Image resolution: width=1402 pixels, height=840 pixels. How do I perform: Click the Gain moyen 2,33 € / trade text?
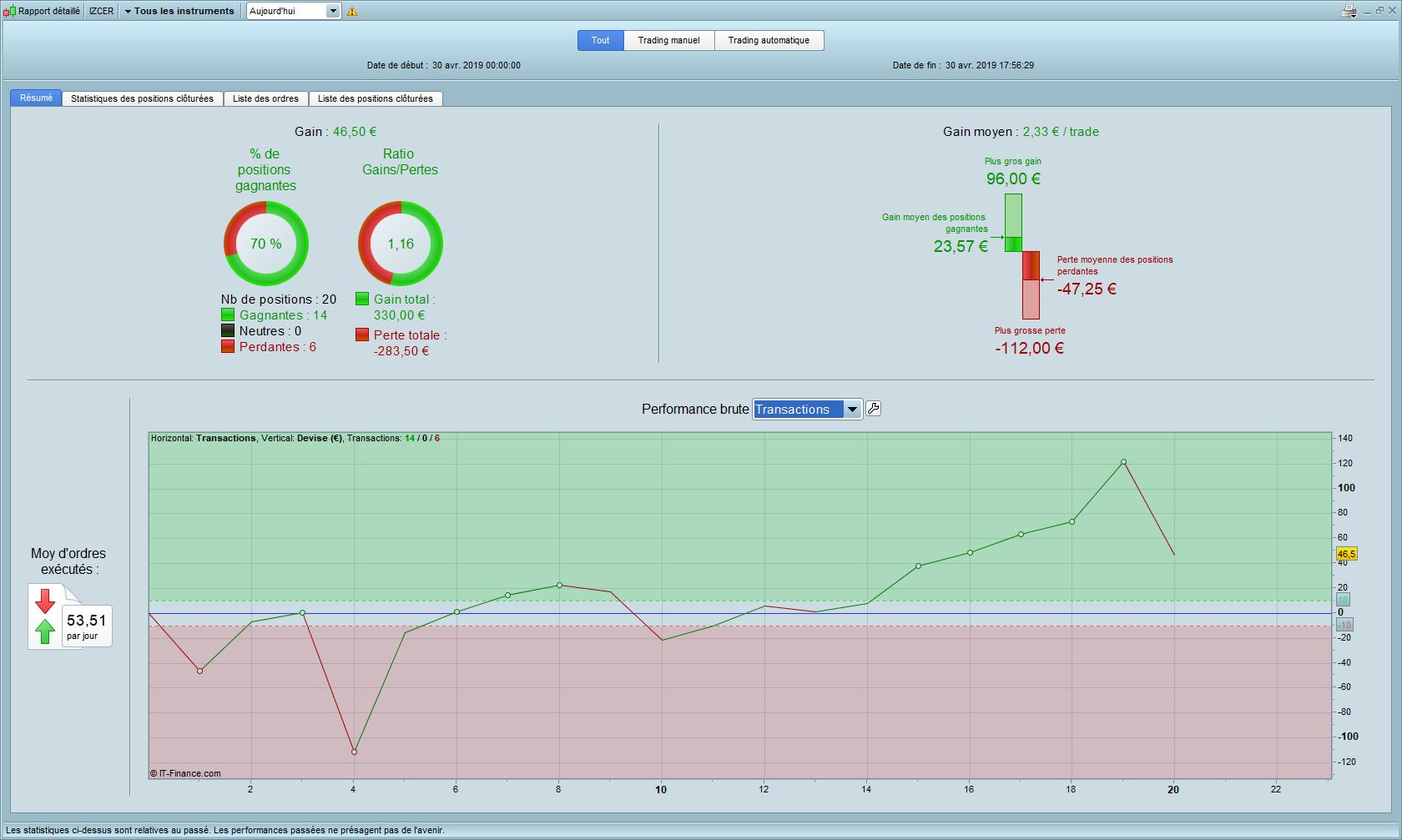pyautogui.click(x=1021, y=131)
